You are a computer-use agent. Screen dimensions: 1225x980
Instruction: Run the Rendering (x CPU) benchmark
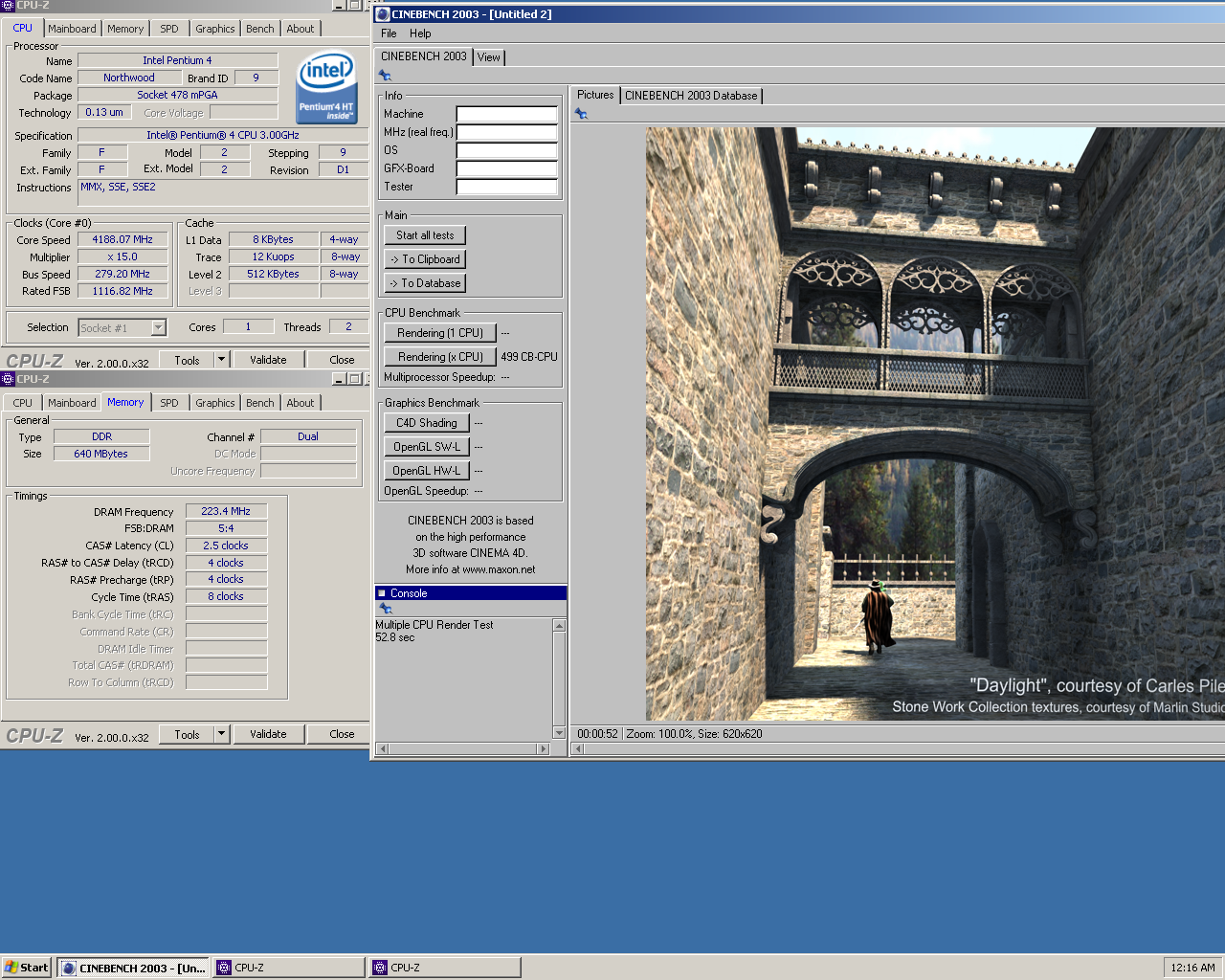tap(440, 357)
